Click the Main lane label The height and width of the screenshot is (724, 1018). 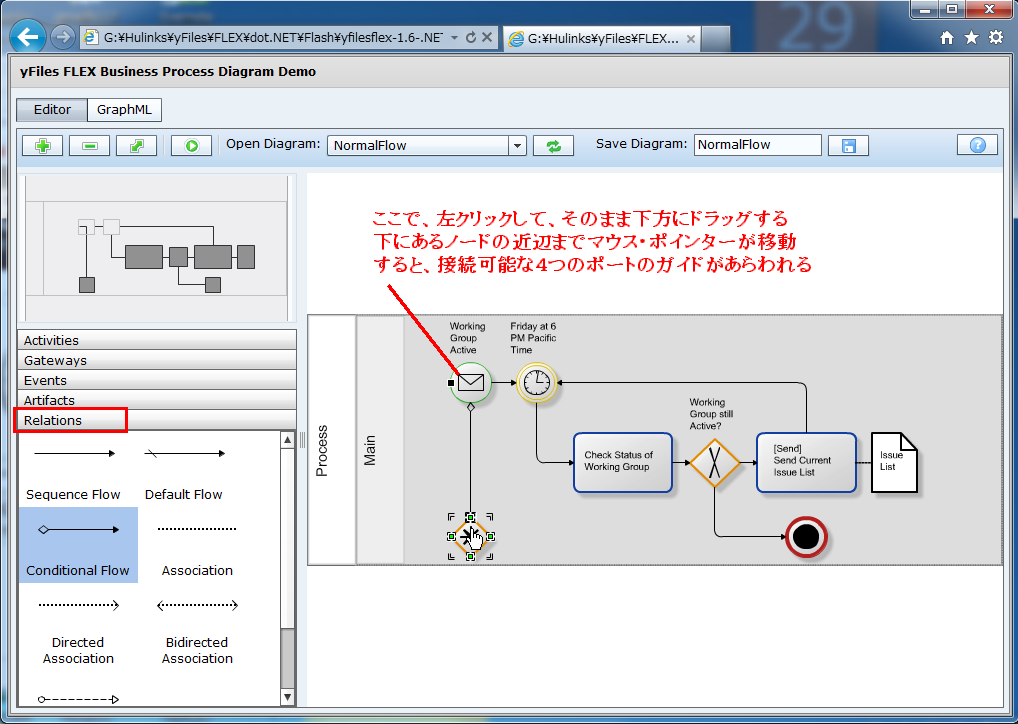pos(369,451)
